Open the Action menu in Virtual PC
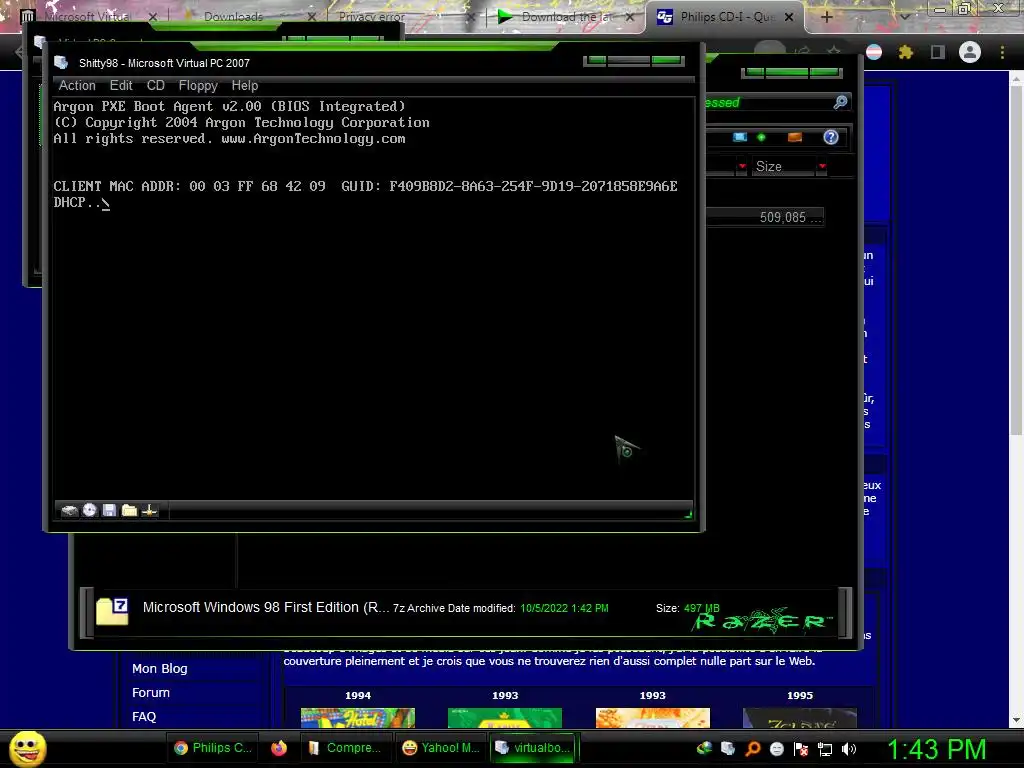Viewport: 1024px width, 768px height. coord(77,86)
